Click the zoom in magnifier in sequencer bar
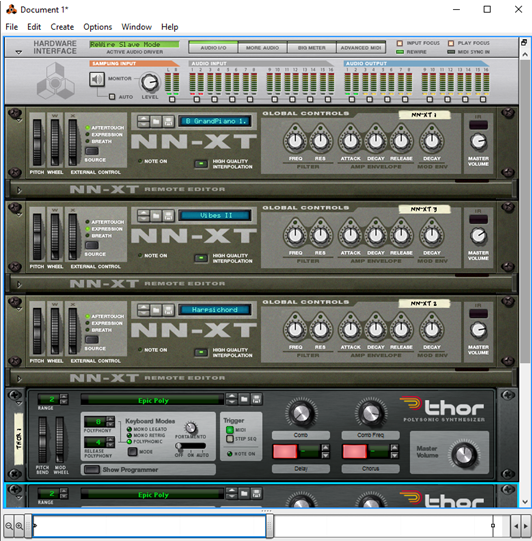This screenshot has width=532, height=541. pos(19,526)
